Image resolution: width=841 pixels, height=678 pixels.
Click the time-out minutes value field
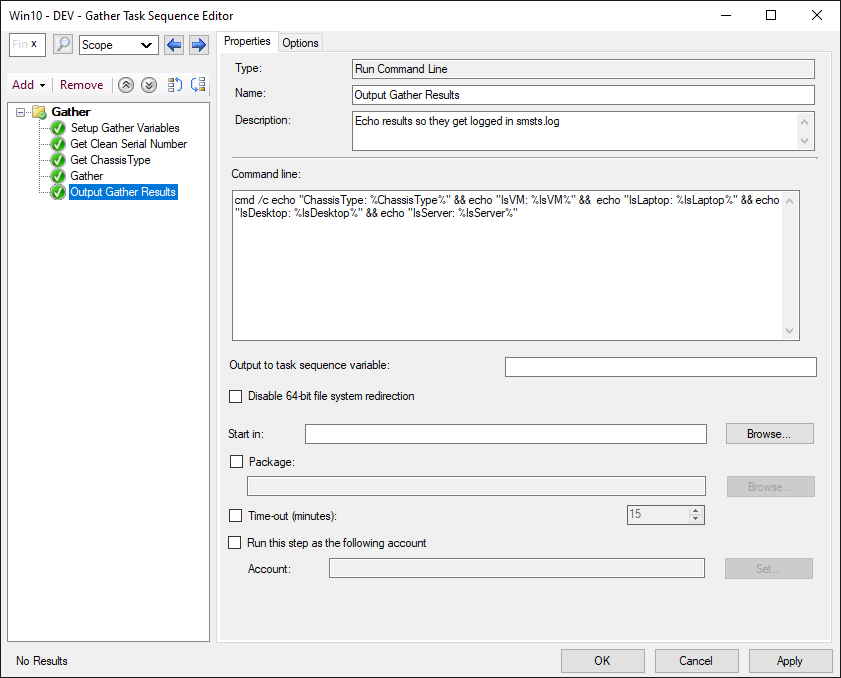(x=658, y=515)
